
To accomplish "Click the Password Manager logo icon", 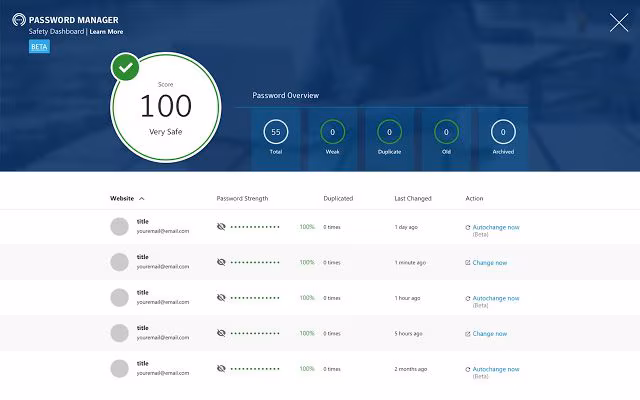I will (x=19, y=20).
